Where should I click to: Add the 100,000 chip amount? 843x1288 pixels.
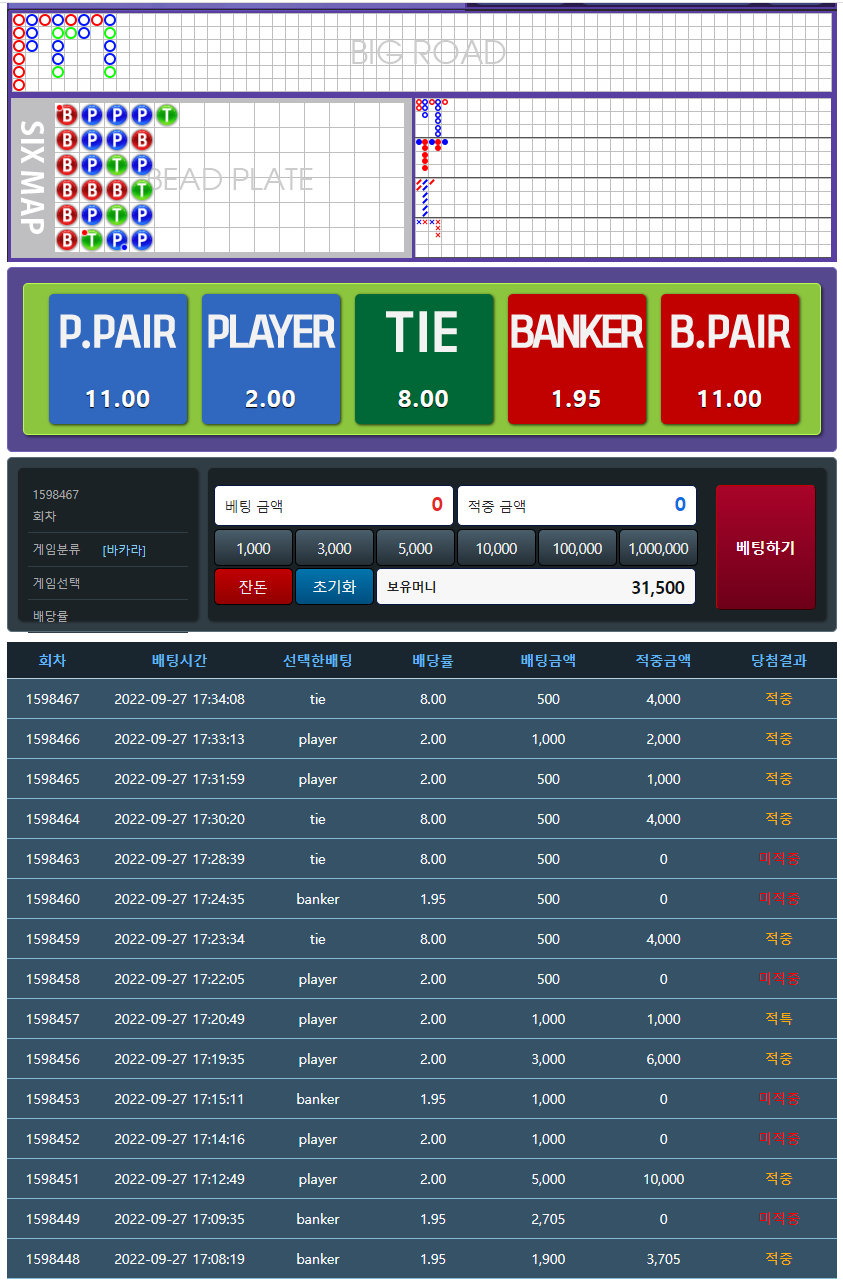(x=578, y=548)
